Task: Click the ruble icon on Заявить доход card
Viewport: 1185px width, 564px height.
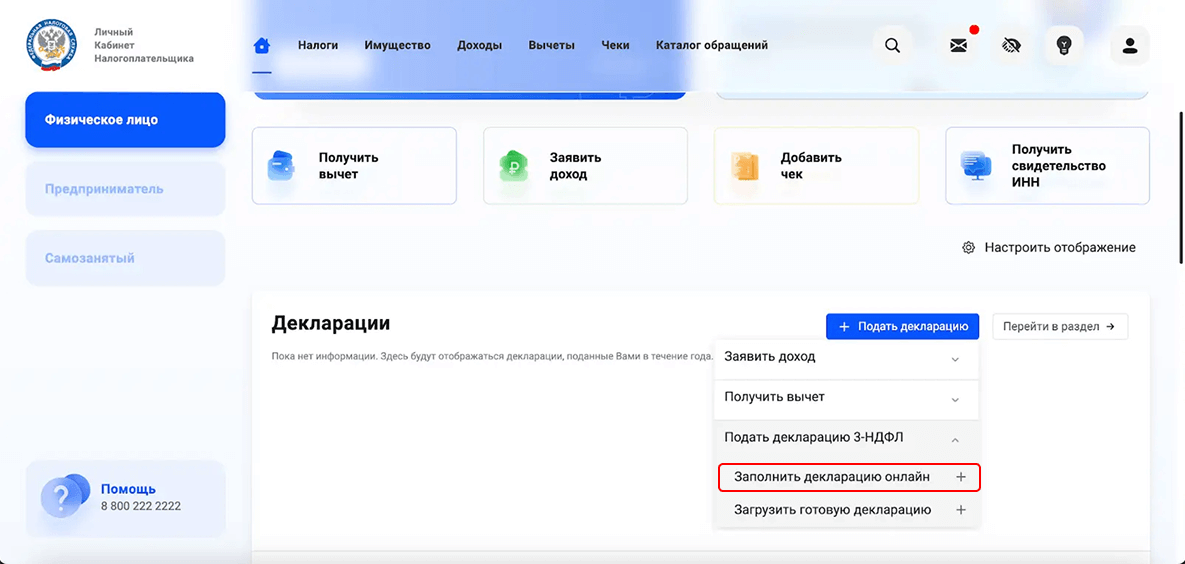Action: click(512, 166)
